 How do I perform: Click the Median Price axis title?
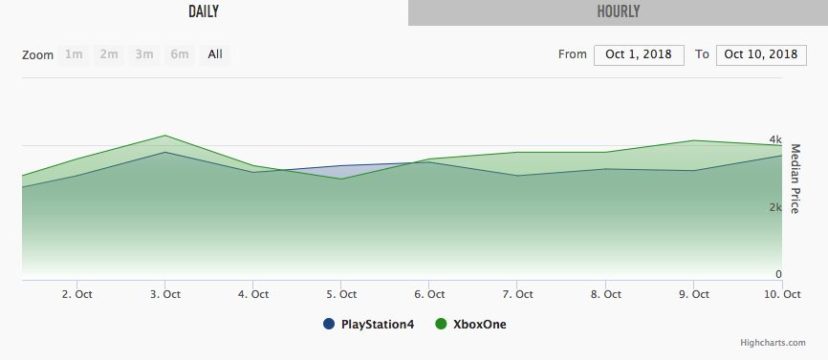pyautogui.click(x=795, y=178)
